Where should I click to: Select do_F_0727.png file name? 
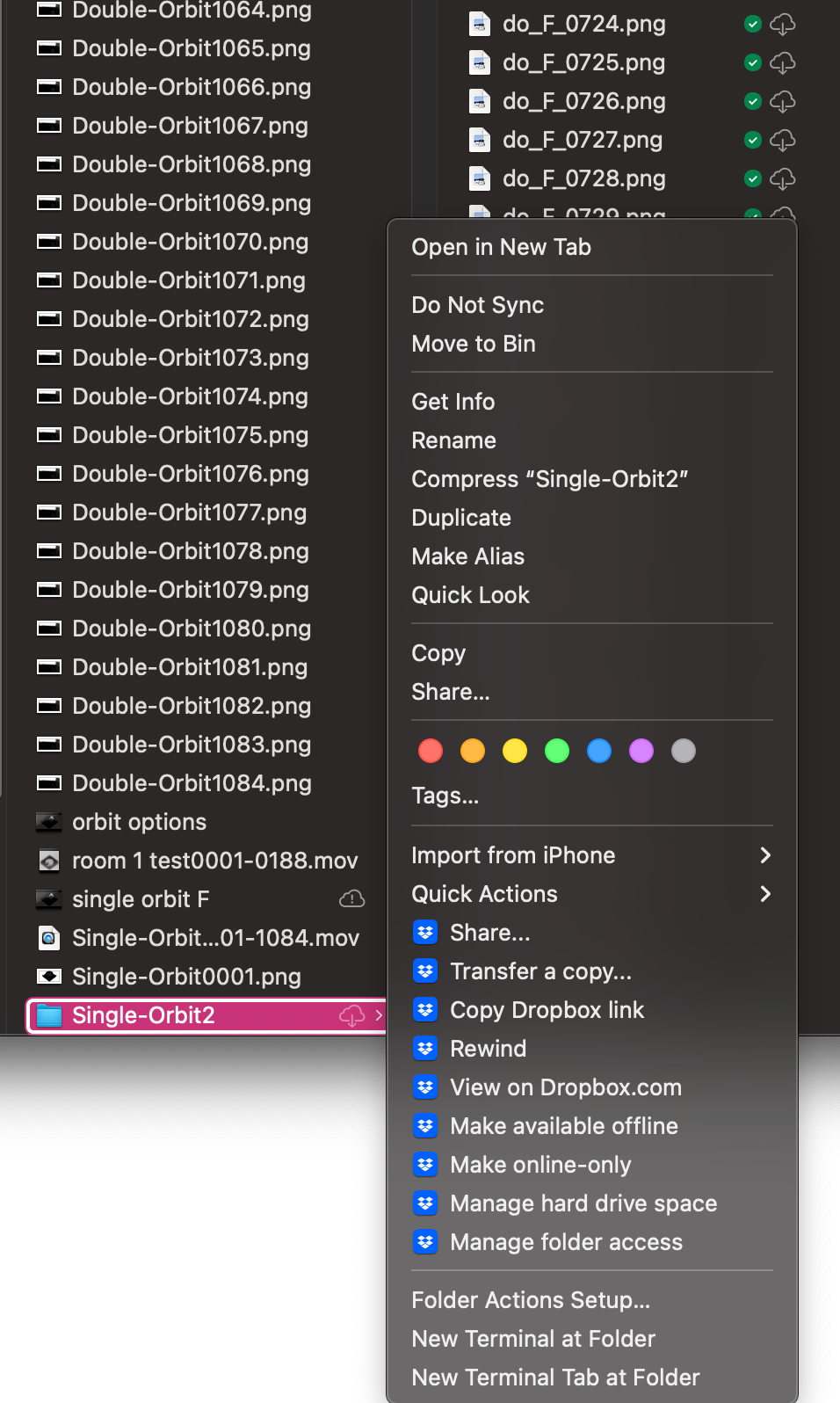tap(583, 140)
